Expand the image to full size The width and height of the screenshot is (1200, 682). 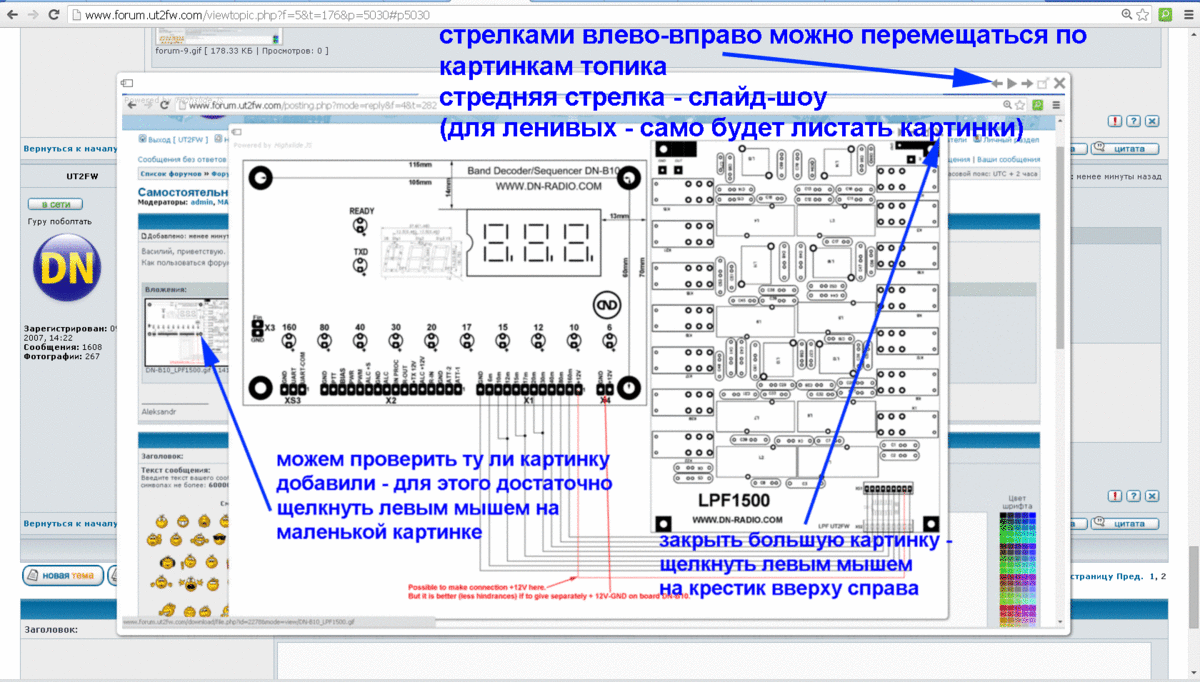(1042, 84)
